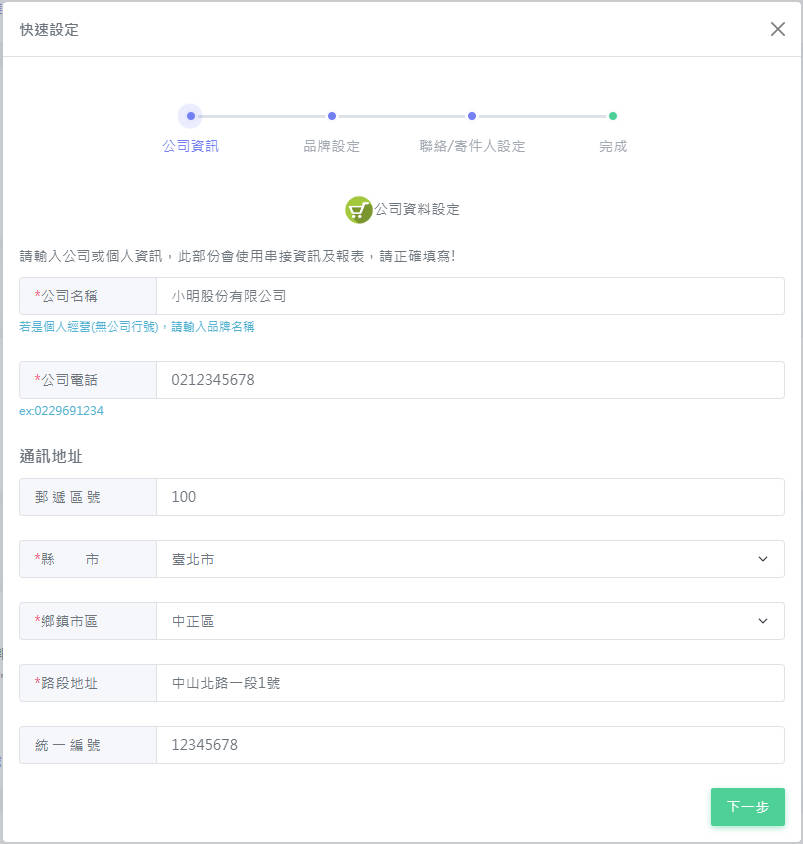Image resolution: width=803 pixels, height=844 pixels.
Task: Go to the 品牌設定 step label
Action: (332, 146)
